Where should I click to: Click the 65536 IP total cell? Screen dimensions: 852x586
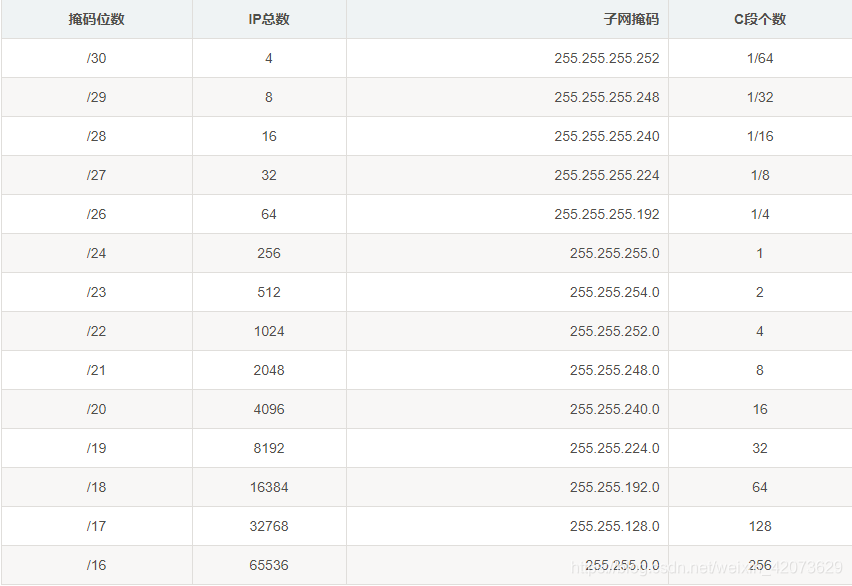click(269, 565)
